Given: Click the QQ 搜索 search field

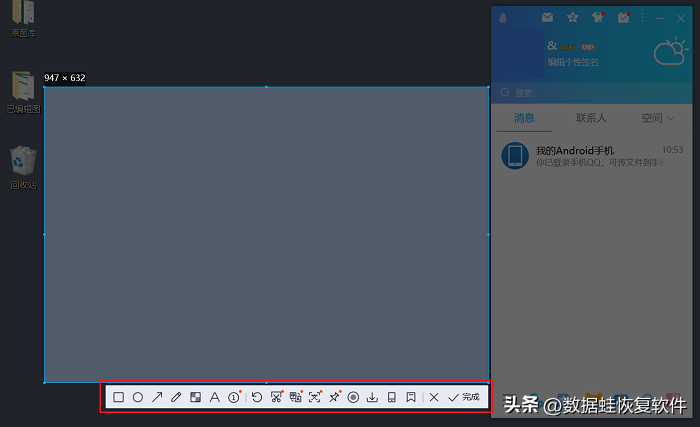Looking at the screenshot, I should (592, 93).
